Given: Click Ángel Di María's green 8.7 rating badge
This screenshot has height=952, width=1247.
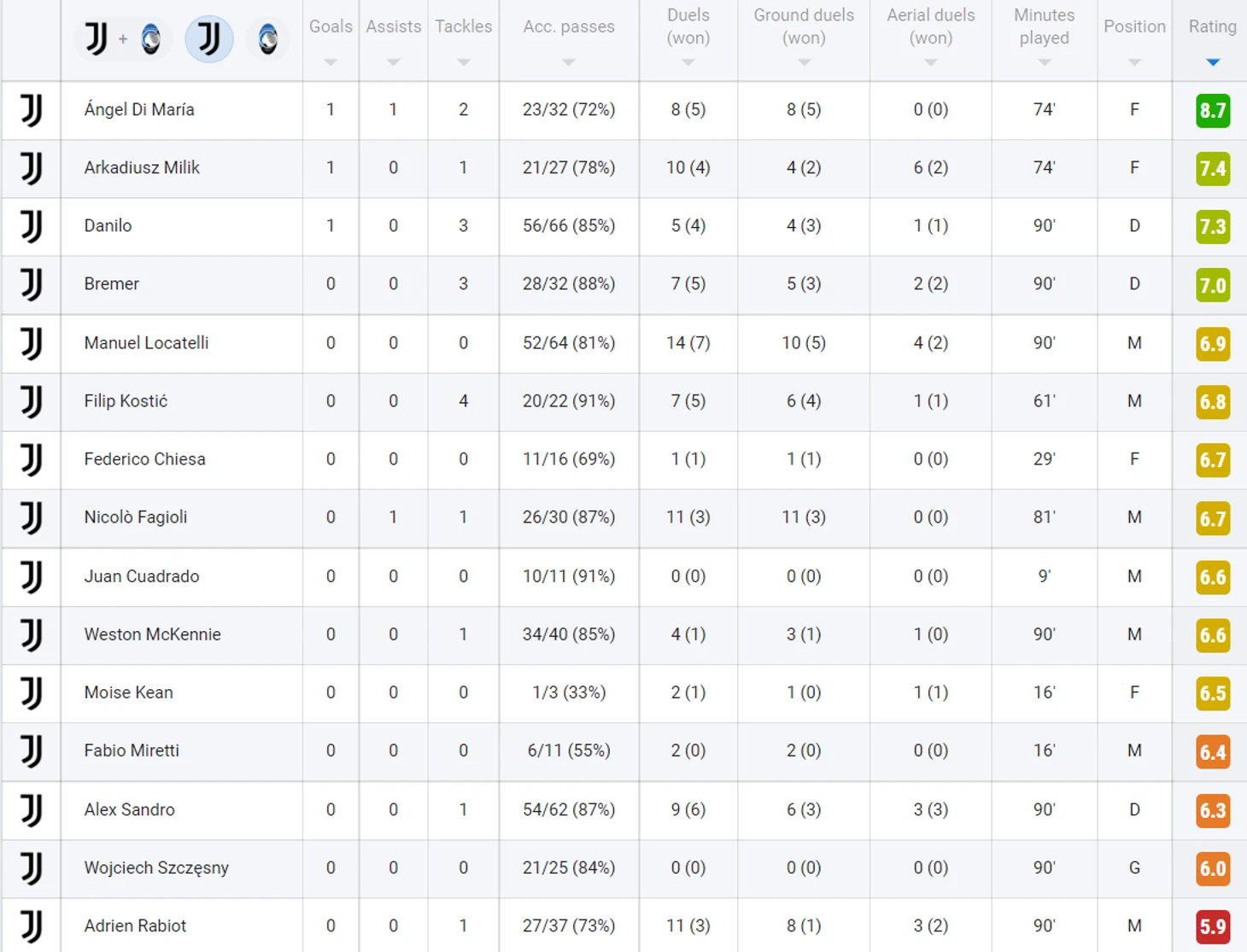Looking at the screenshot, I should coord(1212,110).
